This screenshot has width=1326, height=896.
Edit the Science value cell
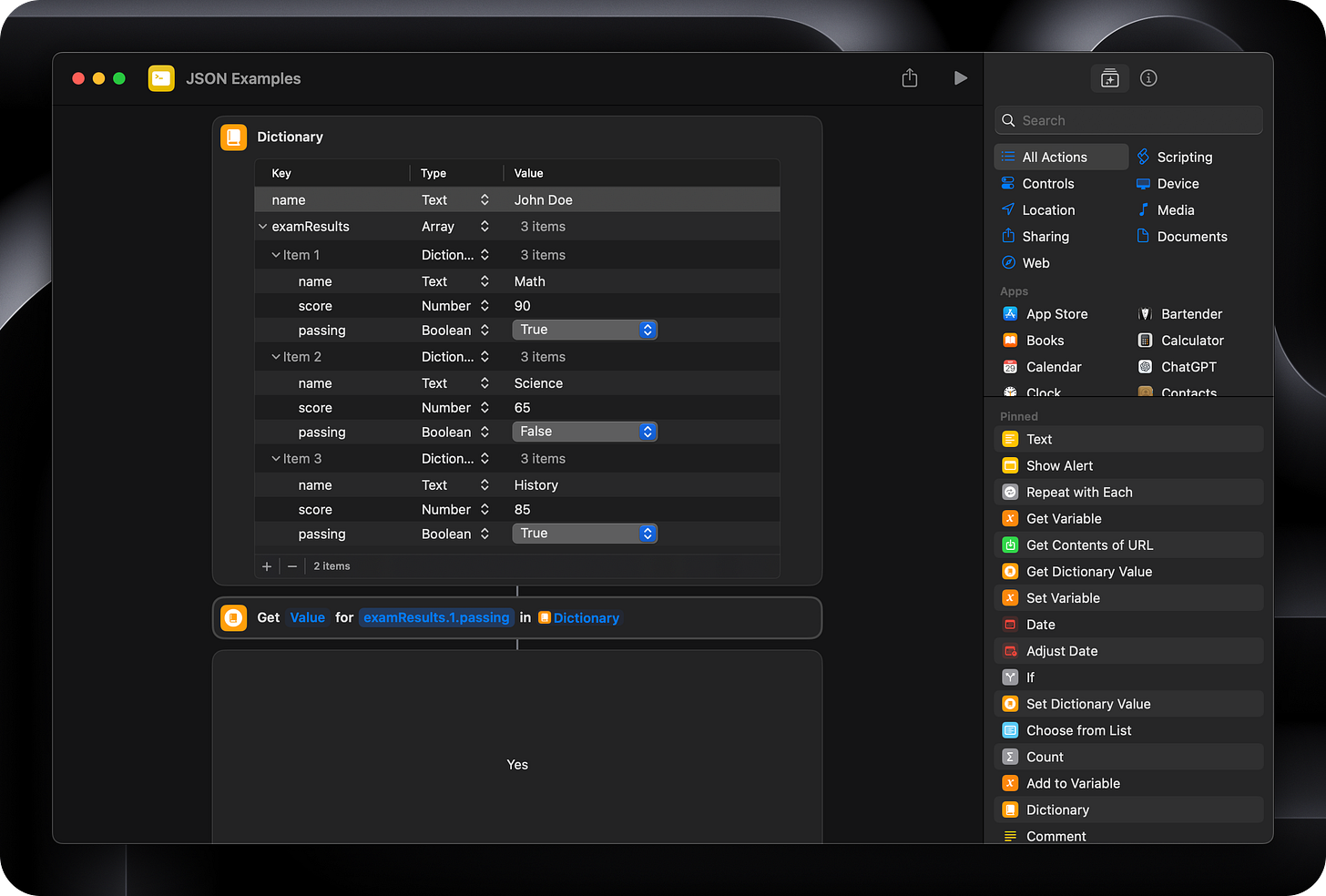point(538,383)
